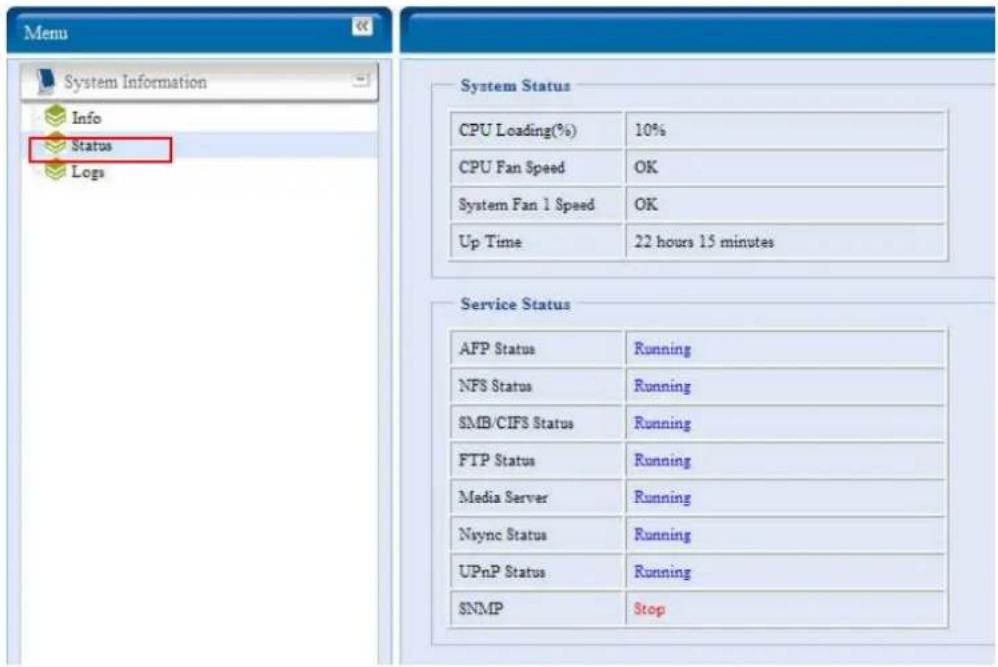The image size is (998, 667).
Task: Select the FTP Status label
Action: [496, 460]
